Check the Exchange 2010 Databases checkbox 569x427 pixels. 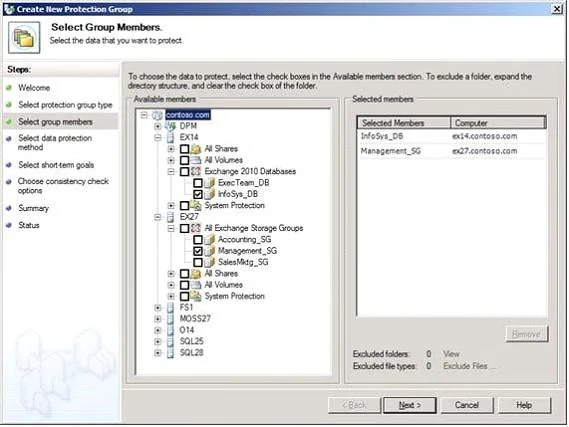coord(184,171)
